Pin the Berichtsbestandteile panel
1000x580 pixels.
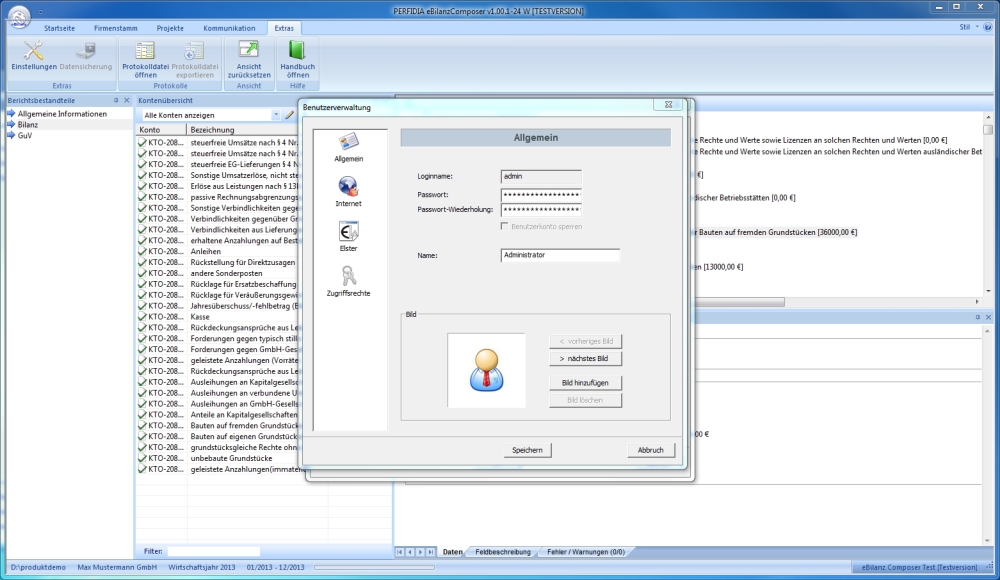[115, 100]
